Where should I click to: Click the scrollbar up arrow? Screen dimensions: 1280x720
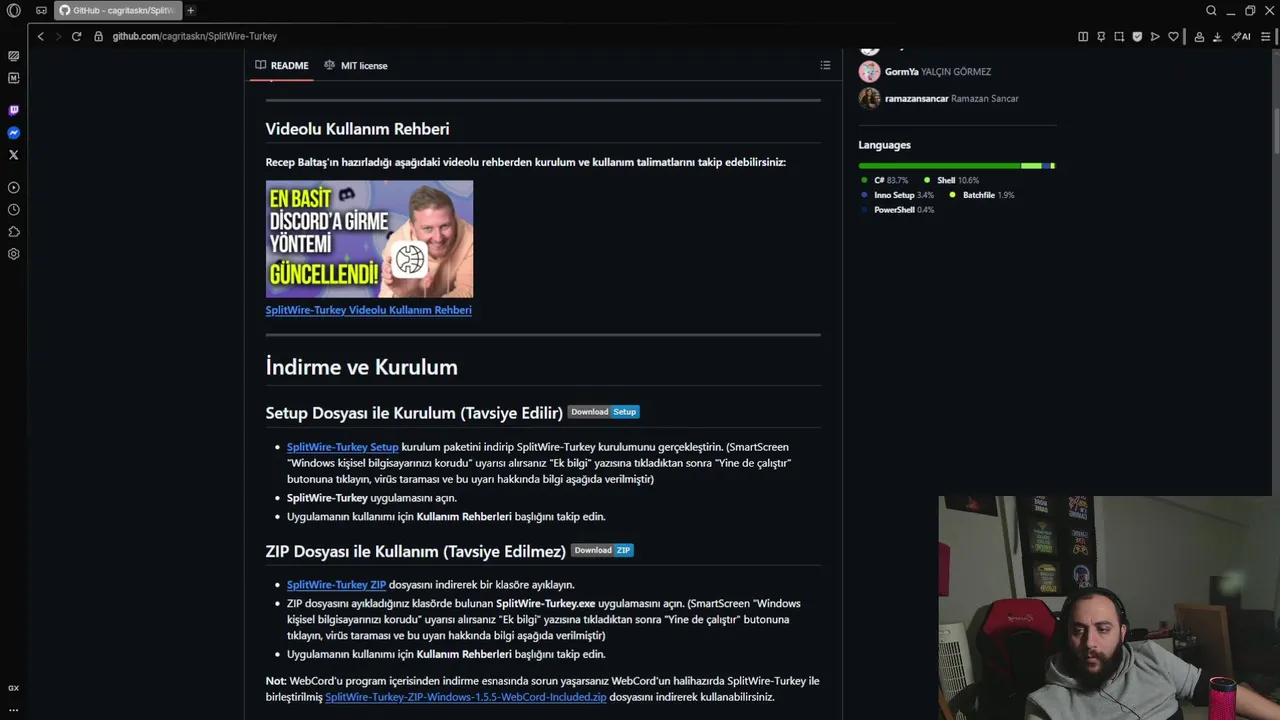[x=1275, y=53]
